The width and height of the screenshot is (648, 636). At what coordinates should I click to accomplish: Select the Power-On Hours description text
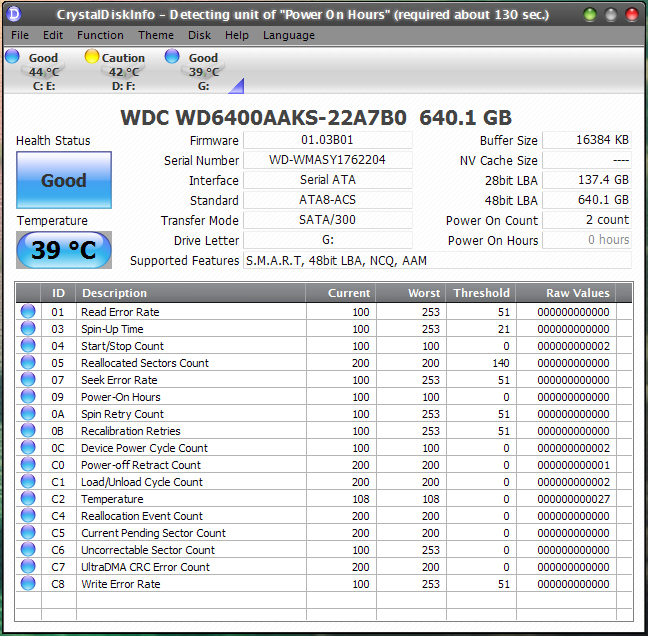pyautogui.click(x=121, y=397)
